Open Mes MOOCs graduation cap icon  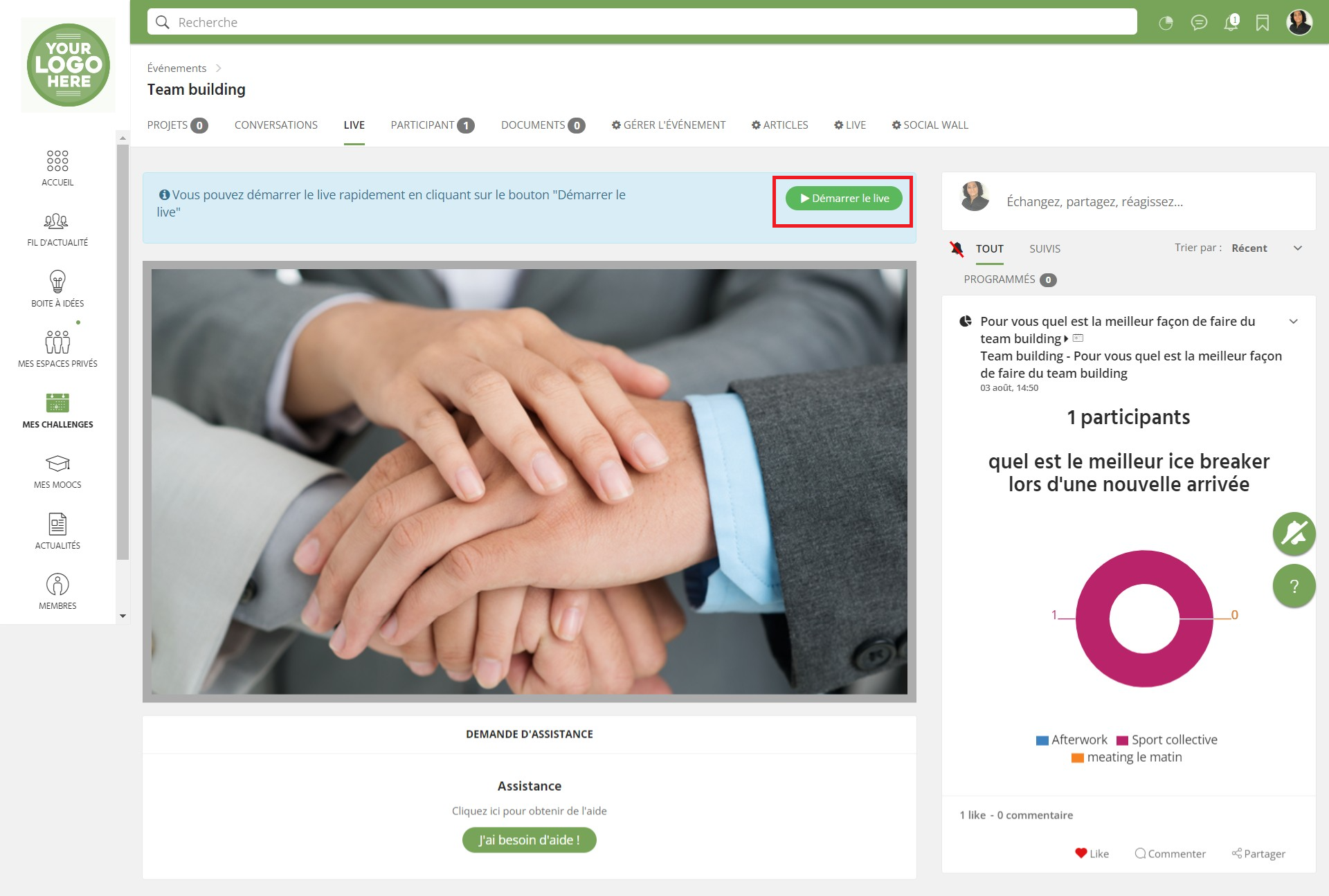point(57,464)
